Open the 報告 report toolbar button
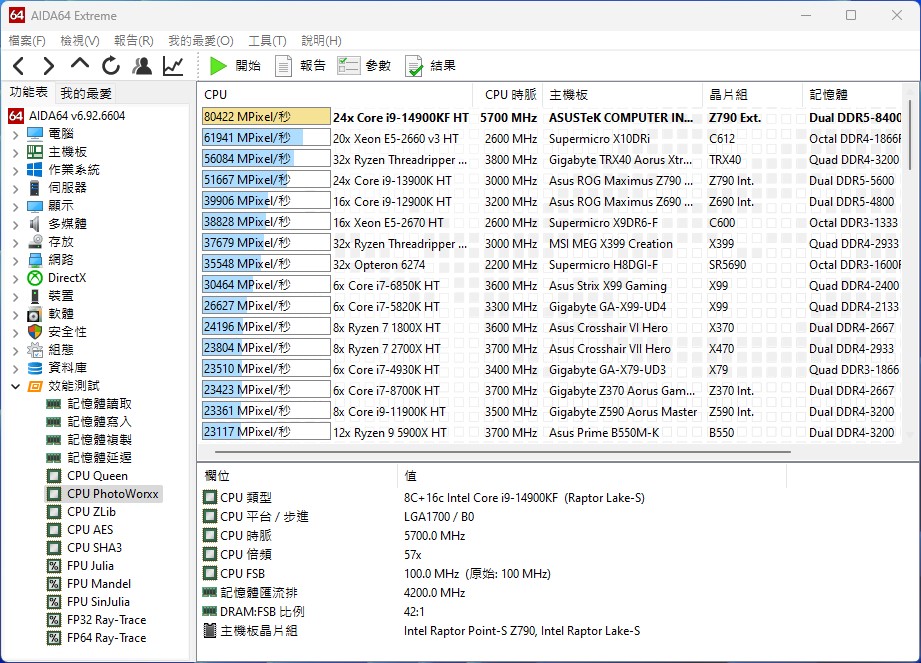Screen dimensions: 921x663 click(300, 66)
